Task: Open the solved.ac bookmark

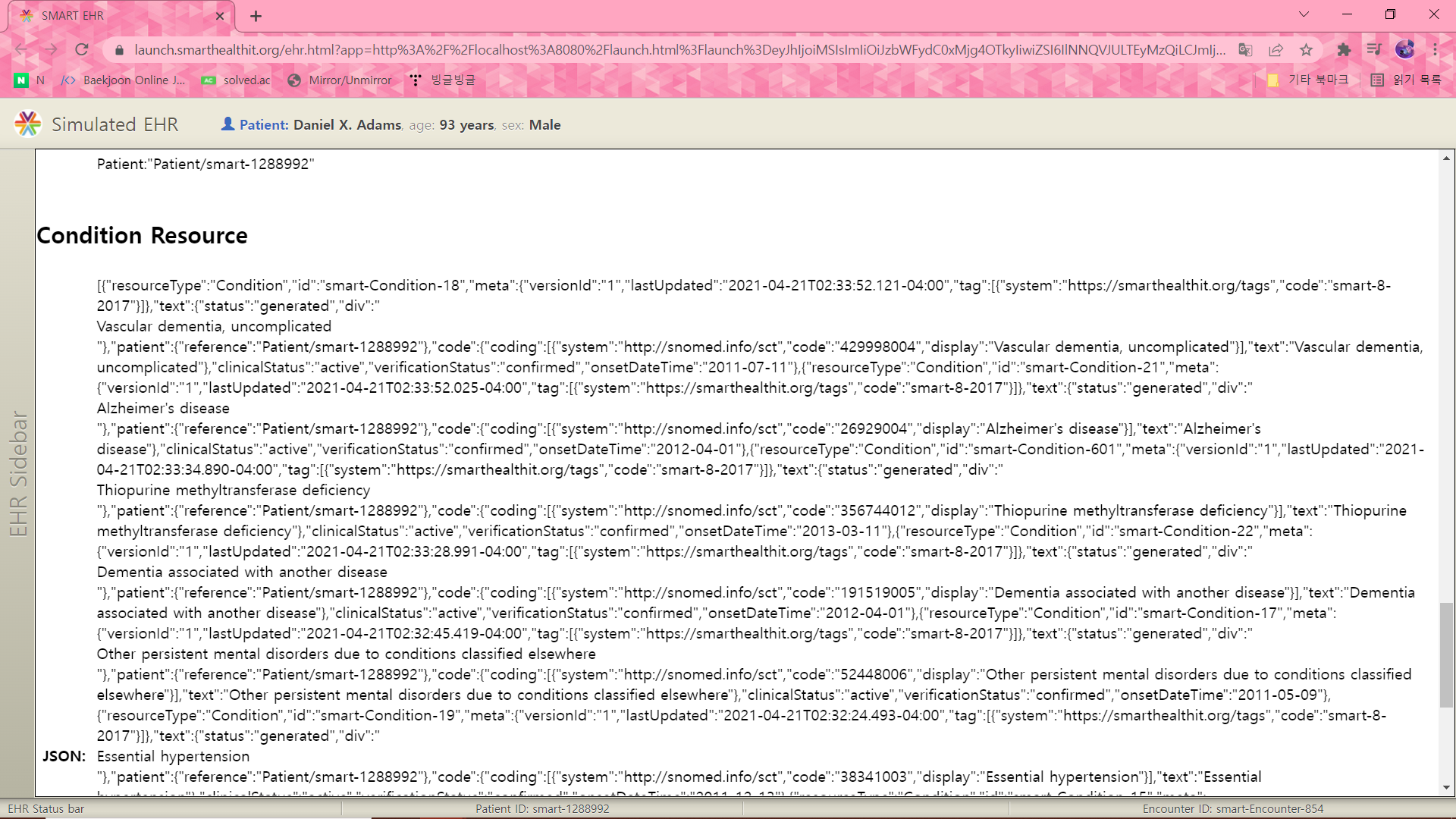Action: [237, 80]
